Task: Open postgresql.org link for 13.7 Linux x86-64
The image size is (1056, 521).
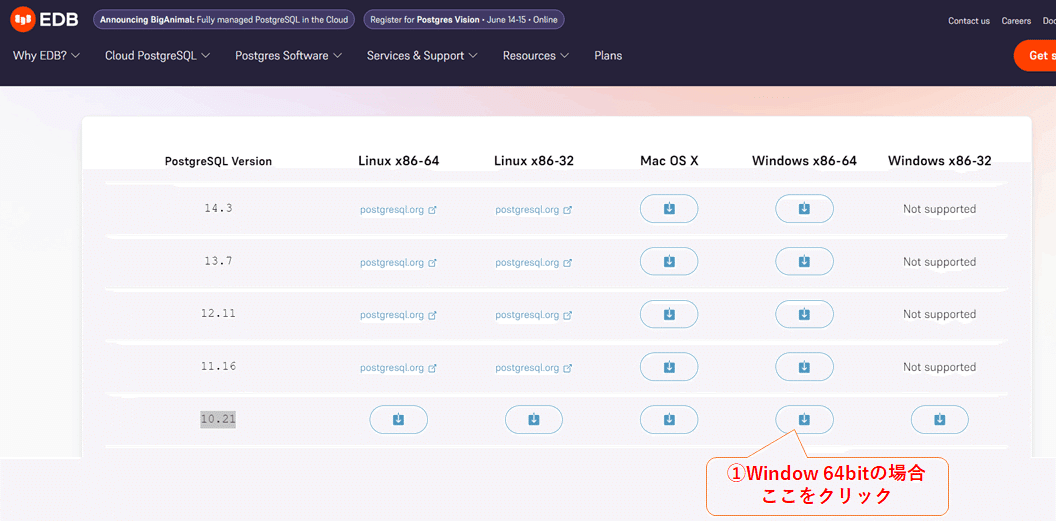Action: pos(398,262)
